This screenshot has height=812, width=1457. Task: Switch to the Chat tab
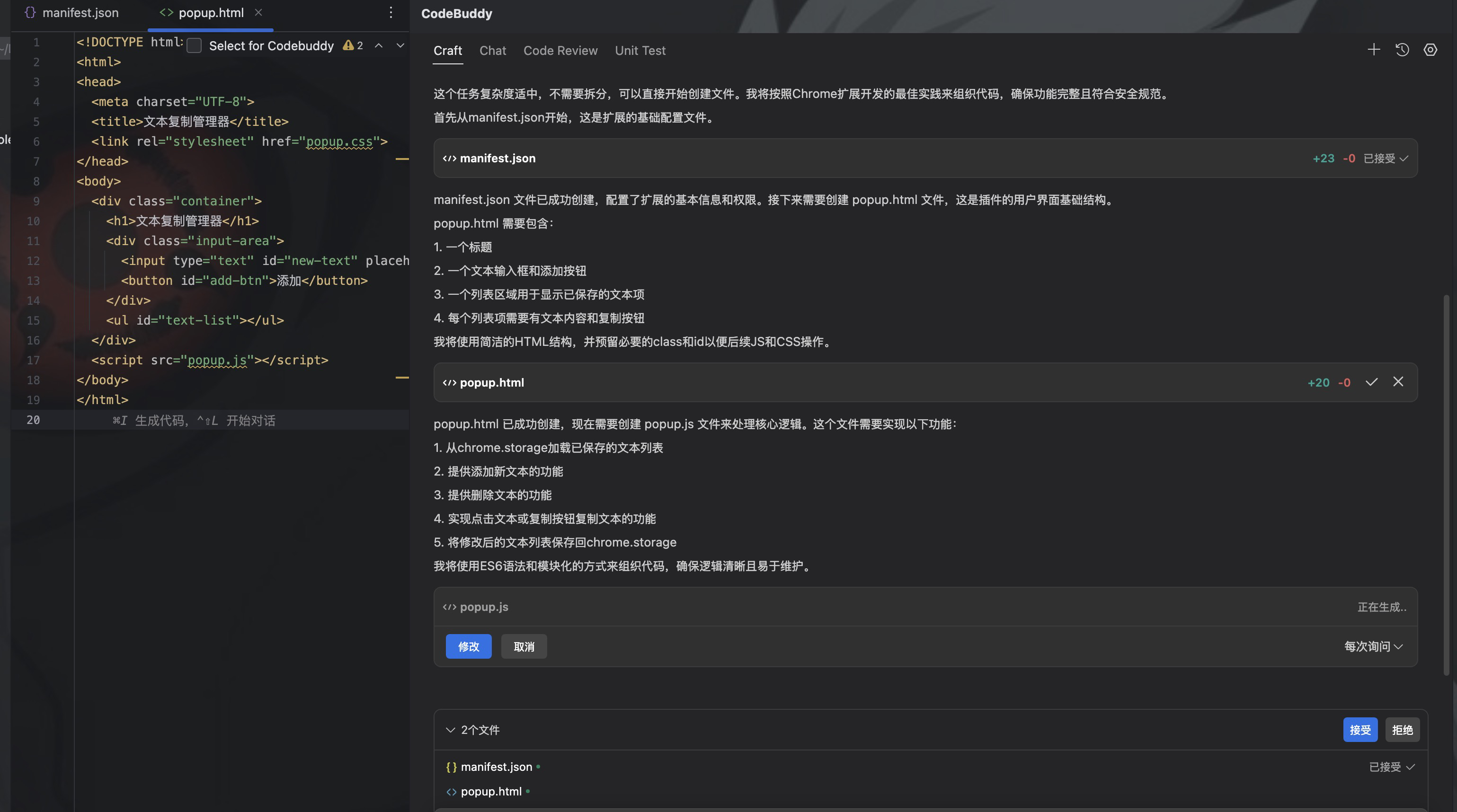(x=492, y=50)
